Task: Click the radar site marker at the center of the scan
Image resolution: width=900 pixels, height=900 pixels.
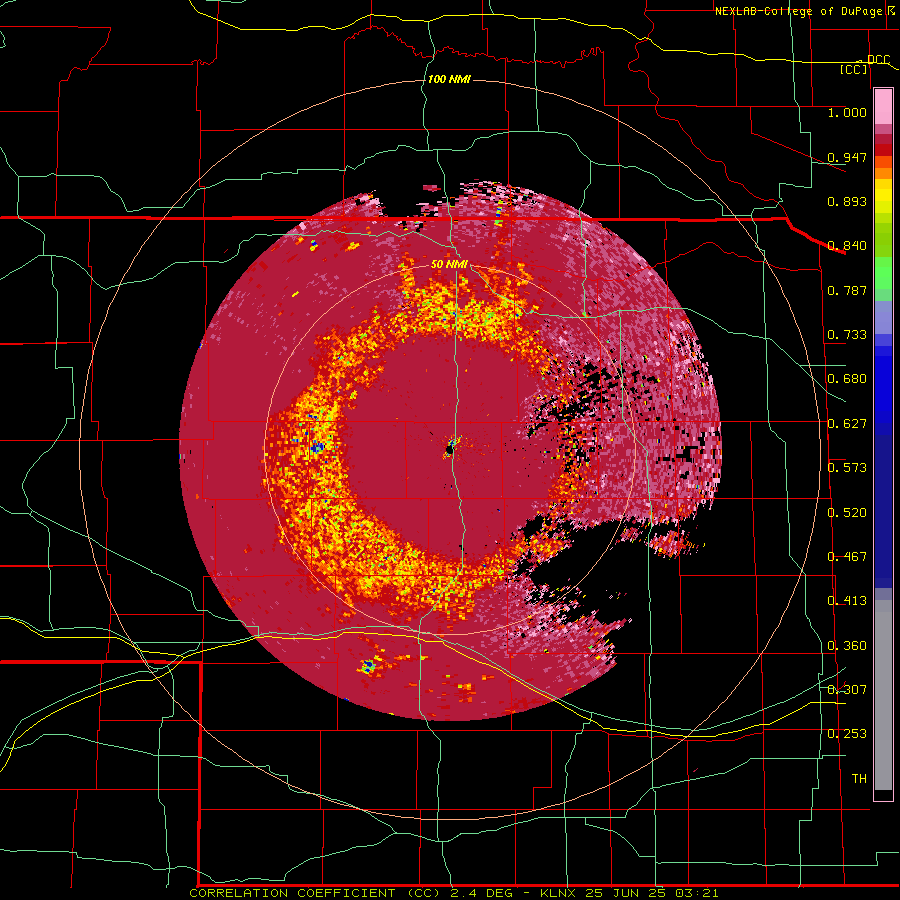Action: point(451,447)
